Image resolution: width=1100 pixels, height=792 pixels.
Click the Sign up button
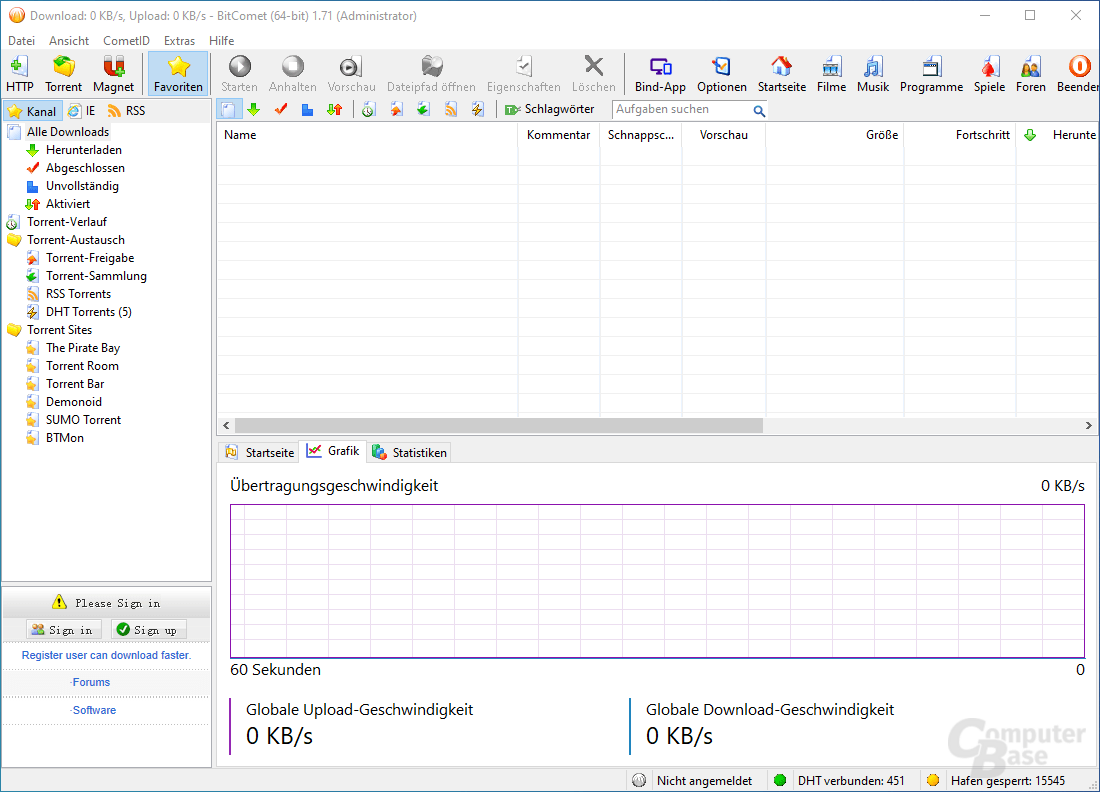click(149, 630)
